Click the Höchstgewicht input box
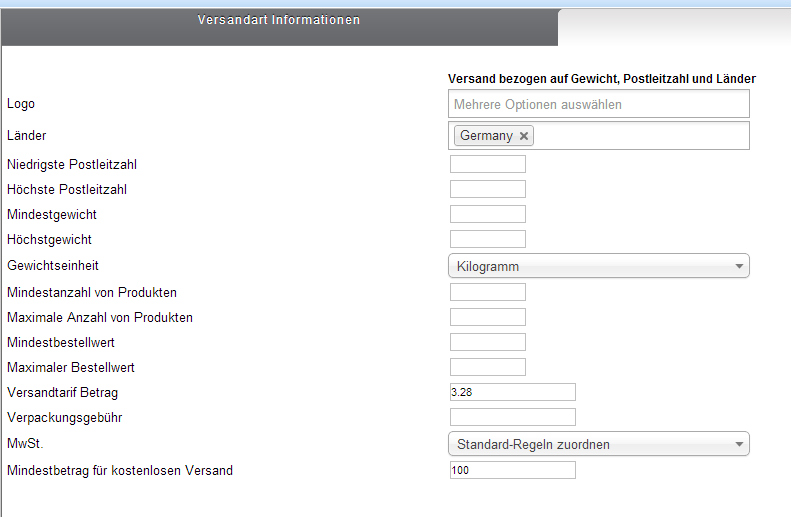The image size is (791, 517). pos(487,239)
